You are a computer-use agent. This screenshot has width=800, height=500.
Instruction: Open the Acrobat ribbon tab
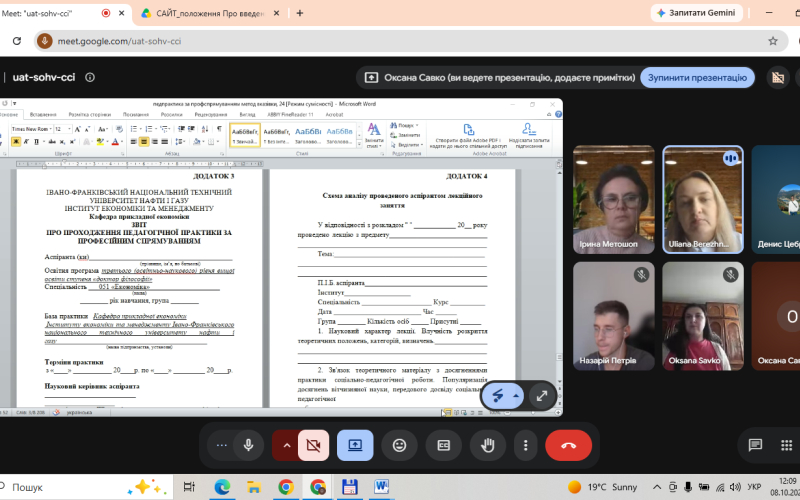click(x=334, y=114)
